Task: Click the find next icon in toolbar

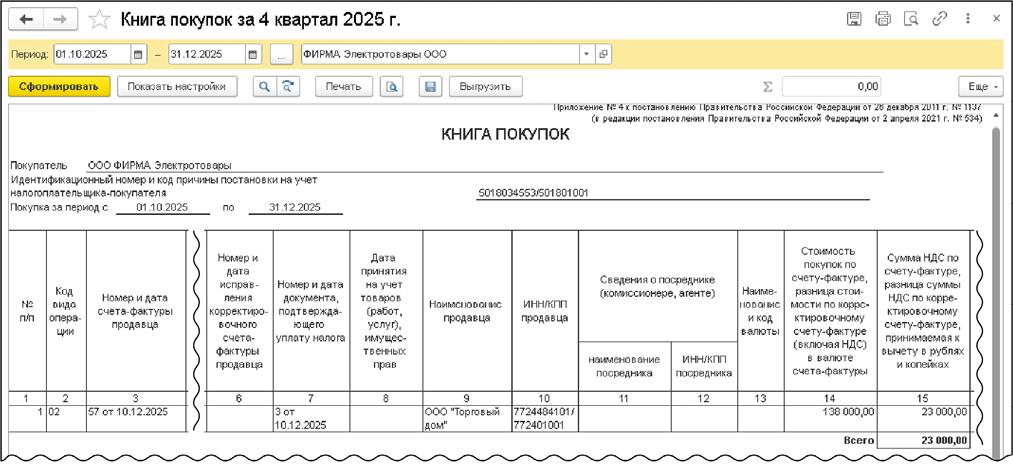Action: [289, 87]
